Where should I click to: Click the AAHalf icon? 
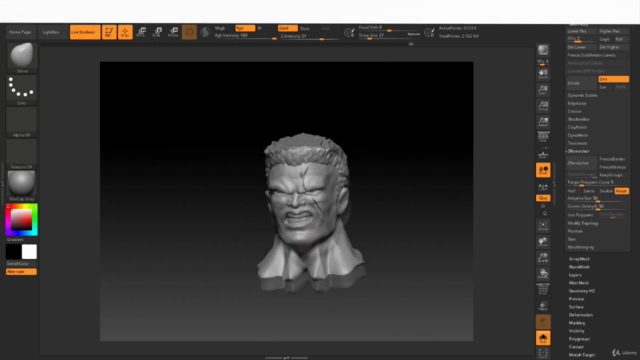pos(543,122)
